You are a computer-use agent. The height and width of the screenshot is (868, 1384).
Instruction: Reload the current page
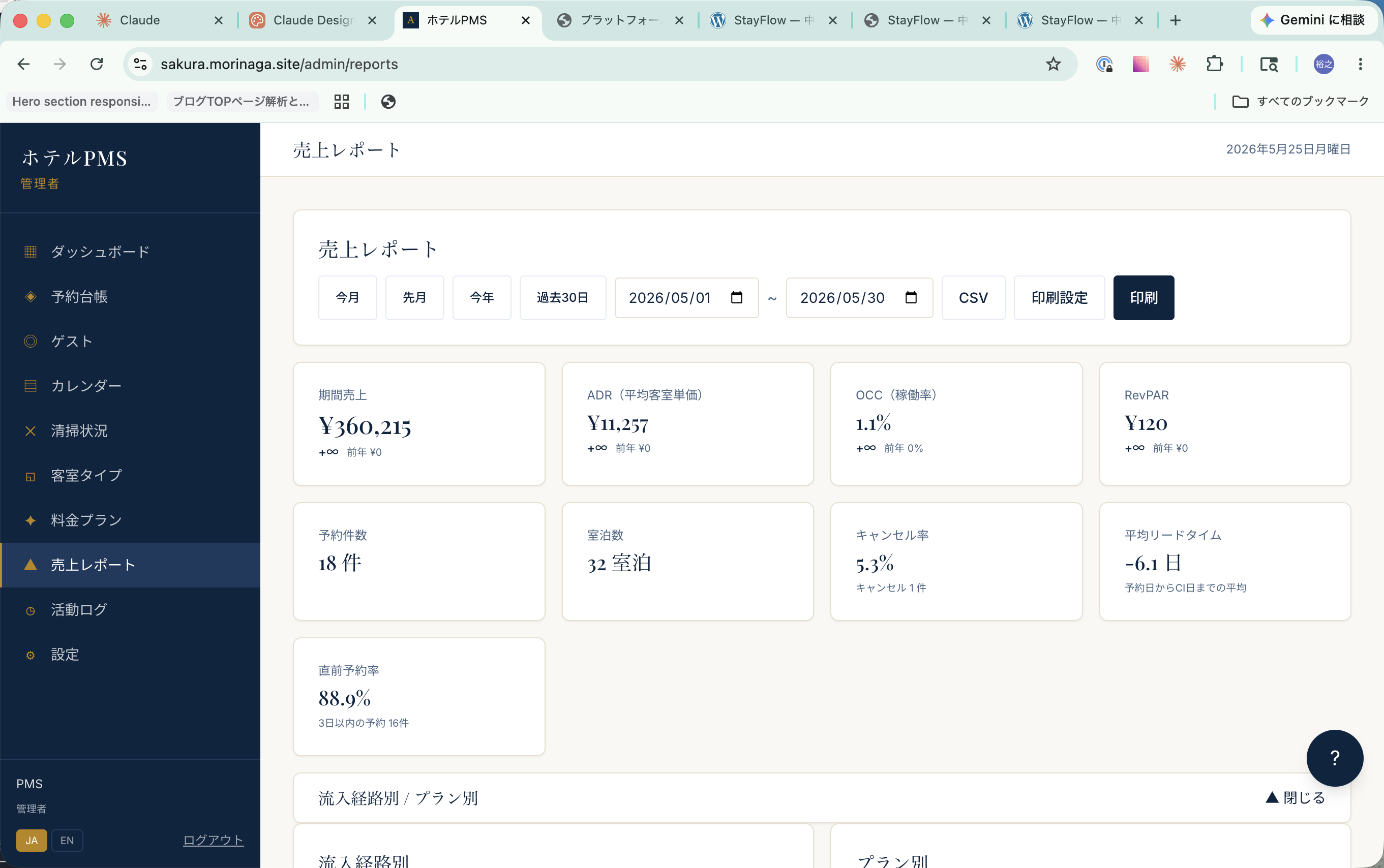(97, 64)
